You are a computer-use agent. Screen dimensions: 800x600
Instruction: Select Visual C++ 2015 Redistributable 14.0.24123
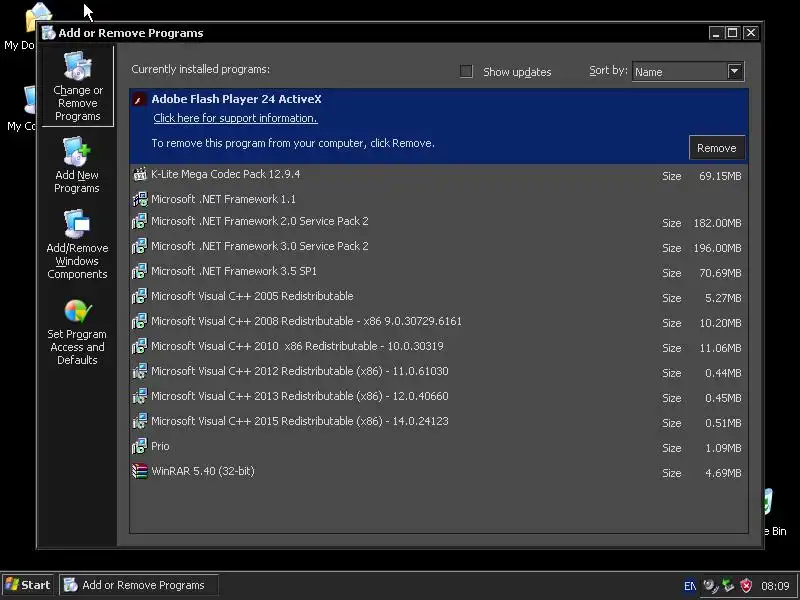pos(439,422)
